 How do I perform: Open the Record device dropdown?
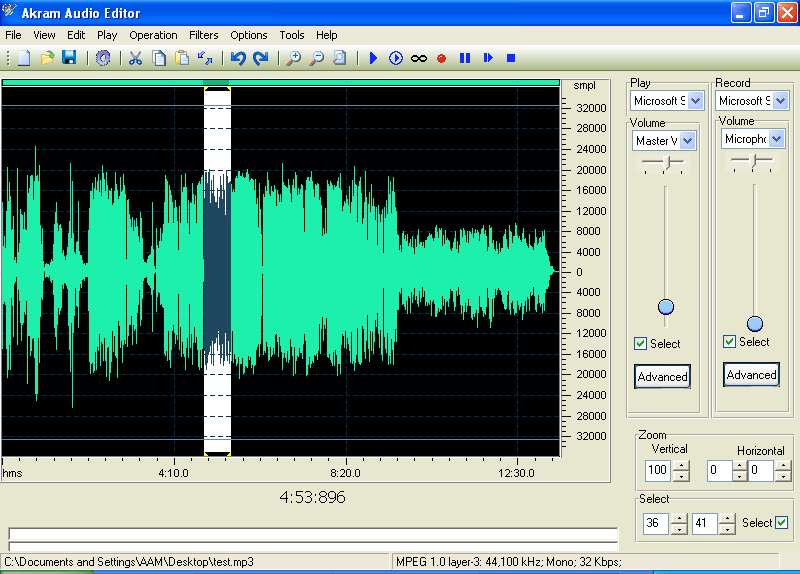(x=780, y=101)
